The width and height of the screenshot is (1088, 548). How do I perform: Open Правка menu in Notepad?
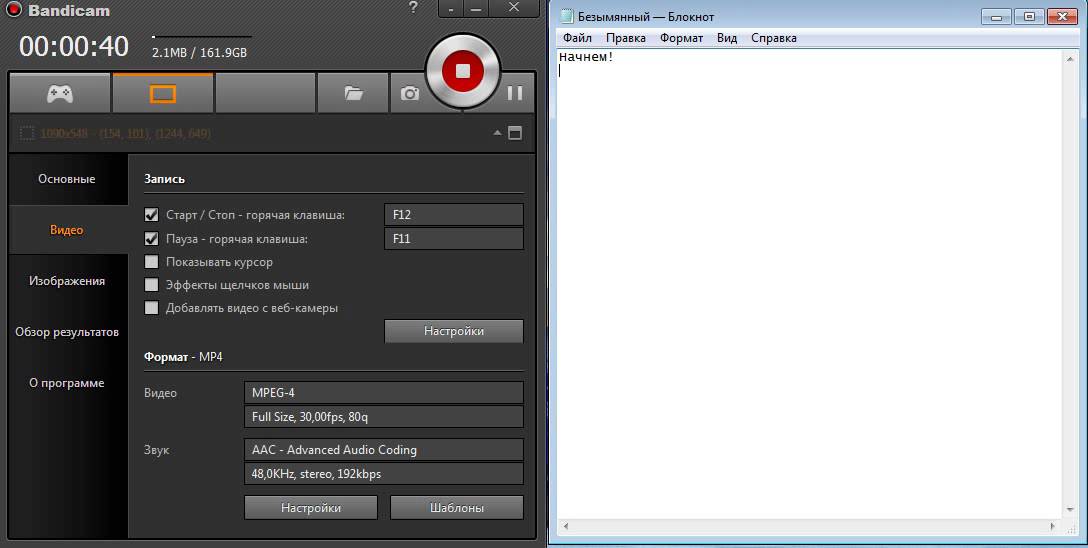pyautogui.click(x=626, y=38)
